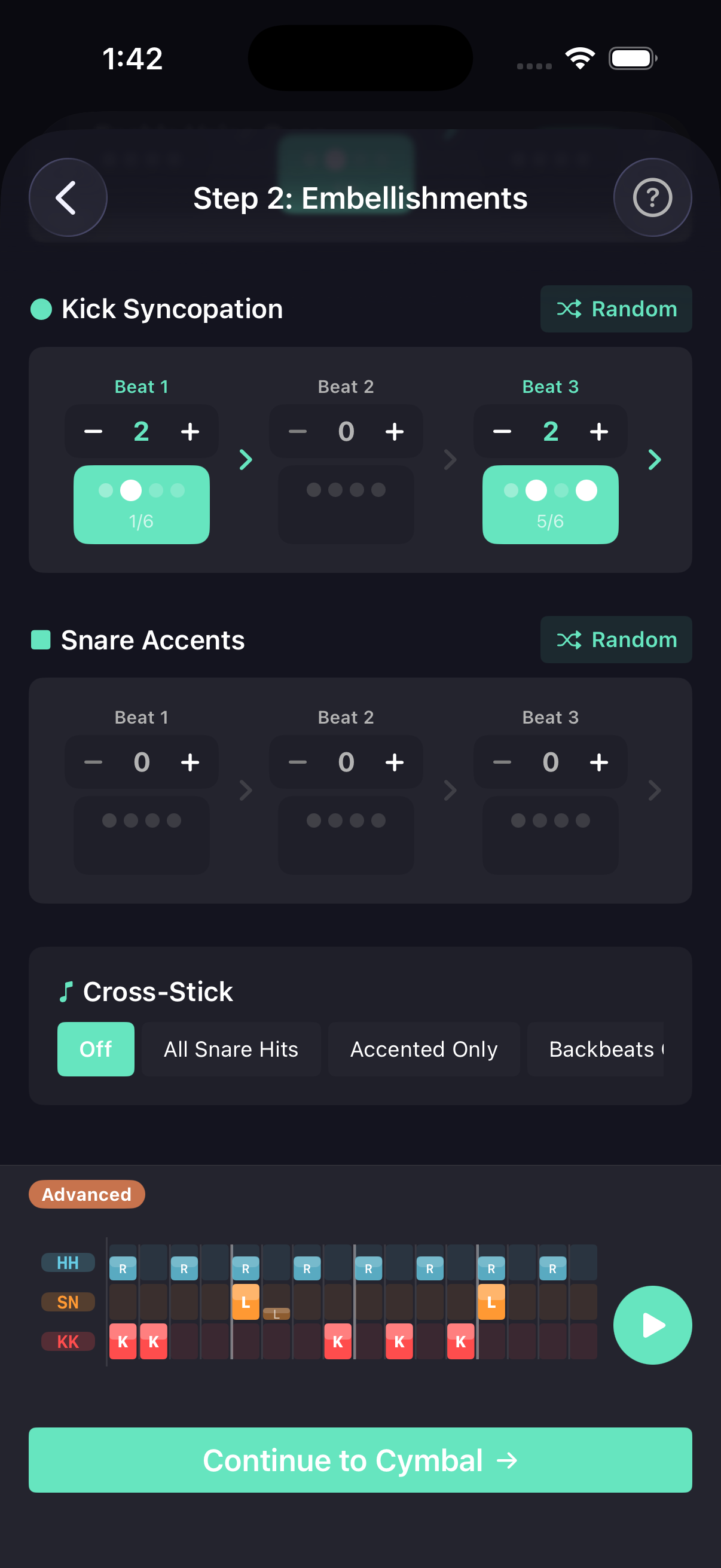
Task: Continue to Cymbal step
Action: (360, 1460)
